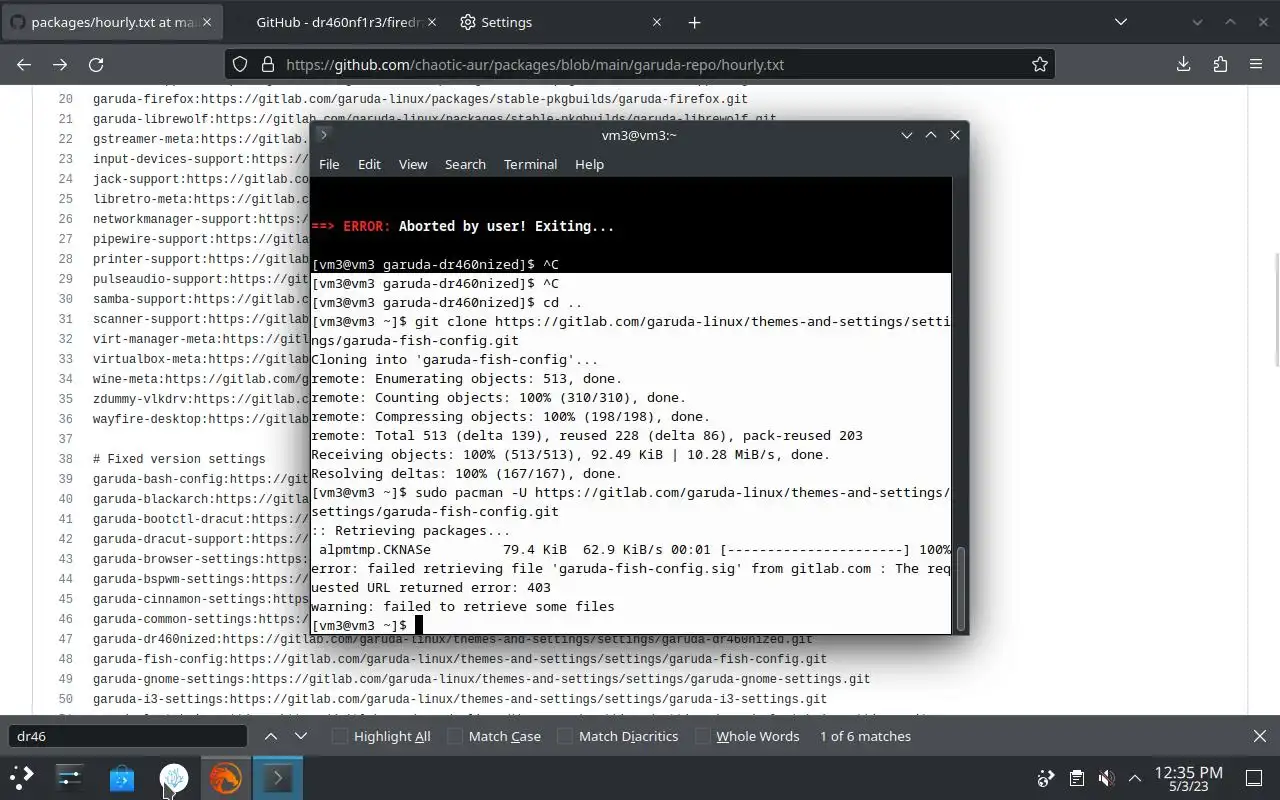Viewport: 1280px width, 800px height.
Task: Open the Terminal menu
Action: coord(530,164)
